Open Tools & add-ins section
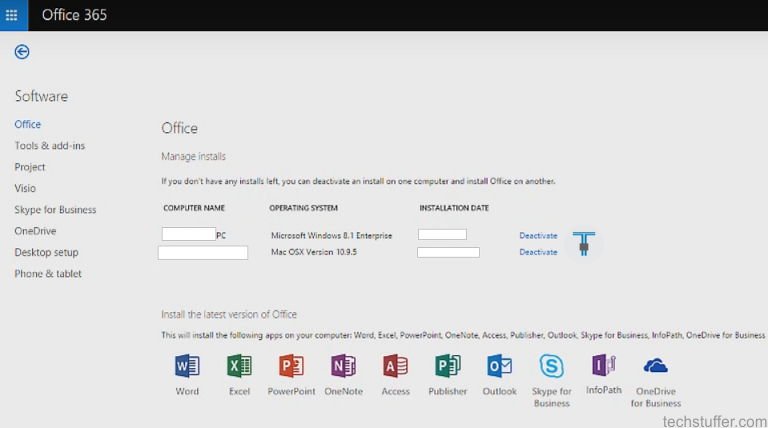 point(49,146)
